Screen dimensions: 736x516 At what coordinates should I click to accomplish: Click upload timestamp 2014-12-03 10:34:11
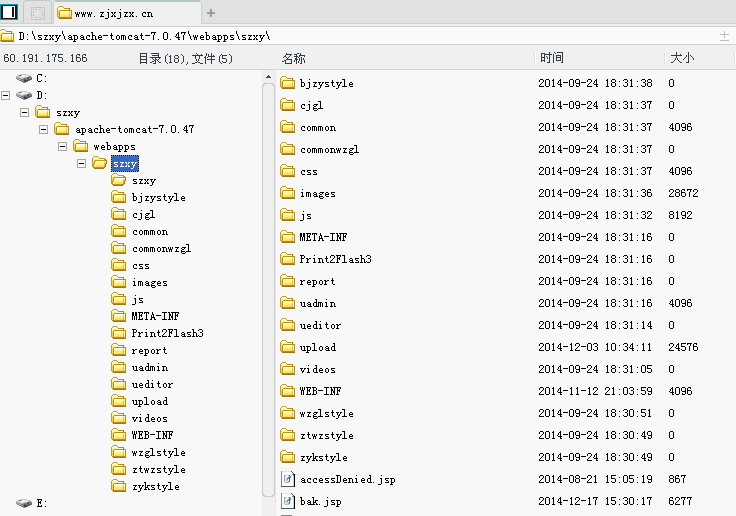pyautogui.click(x=595, y=347)
